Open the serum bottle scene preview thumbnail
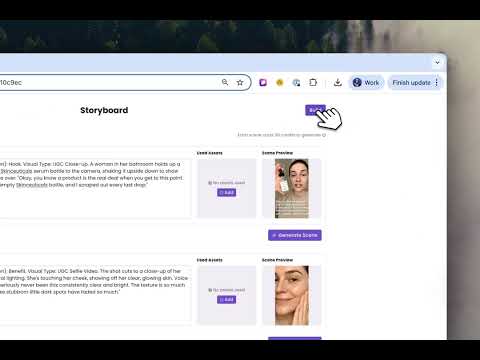This screenshot has width=480, height=360. point(292,188)
